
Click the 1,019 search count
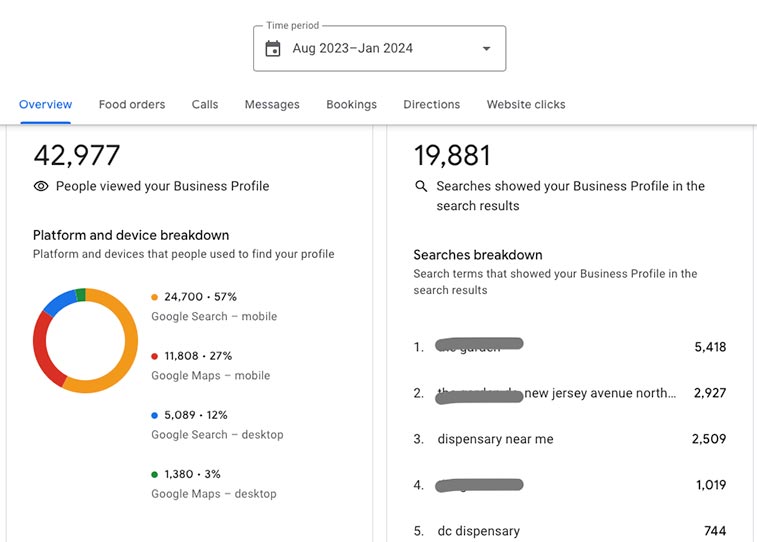point(711,485)
